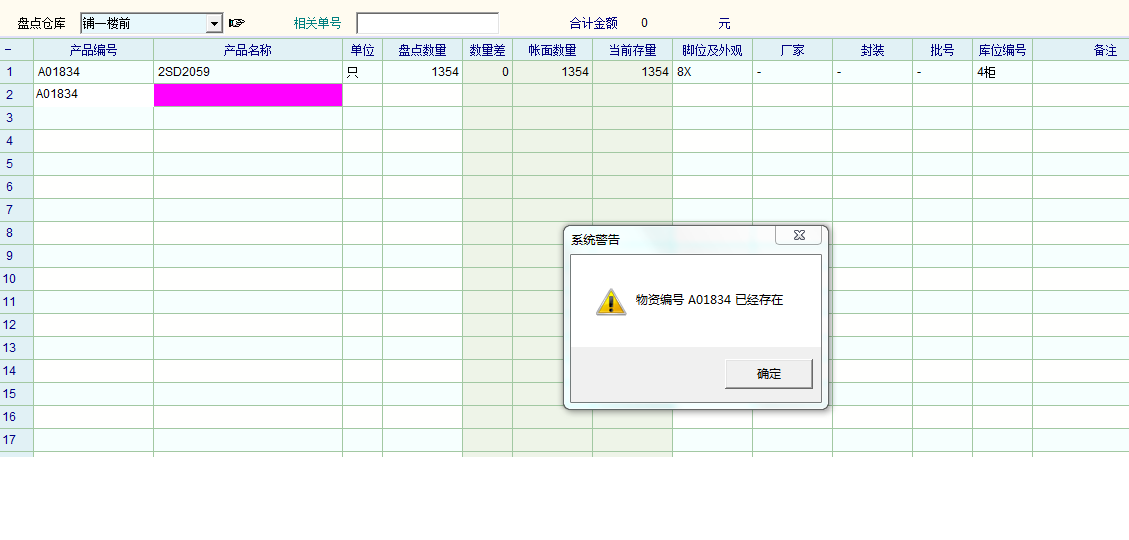
Task: Click the 产品编号 column header
Action: [x=93, y=50]
